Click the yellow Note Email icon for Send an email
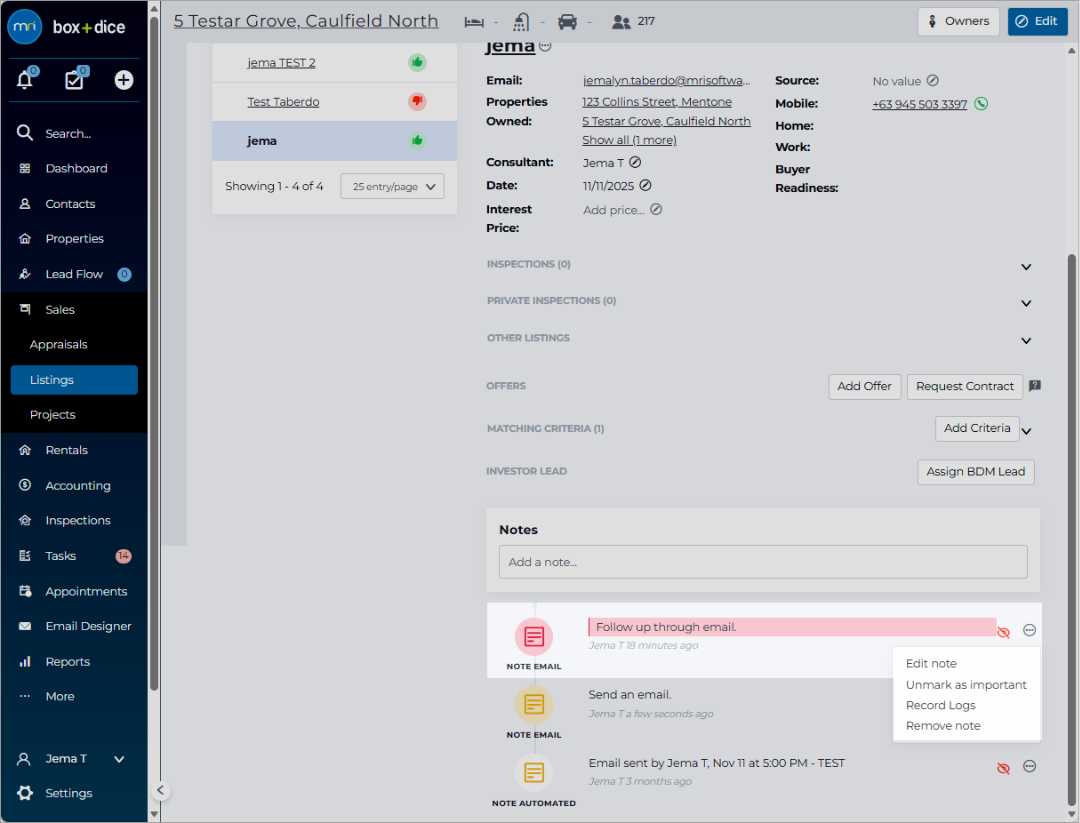Viewport: 1080px width, 823px height. (534, 705)
